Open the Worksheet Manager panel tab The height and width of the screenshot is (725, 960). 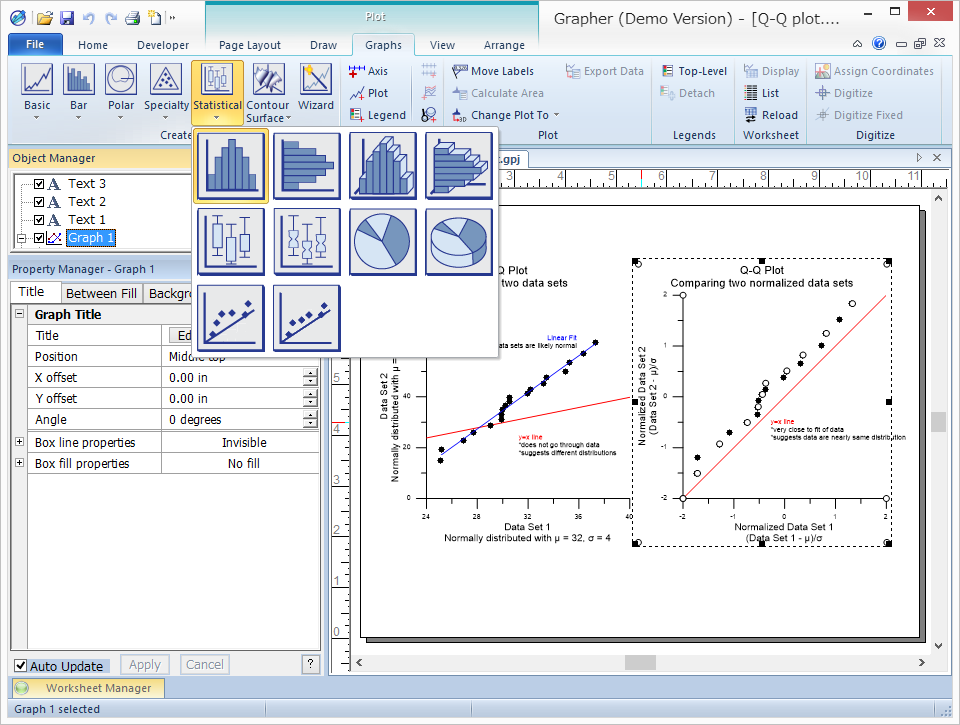coord(98,688)
